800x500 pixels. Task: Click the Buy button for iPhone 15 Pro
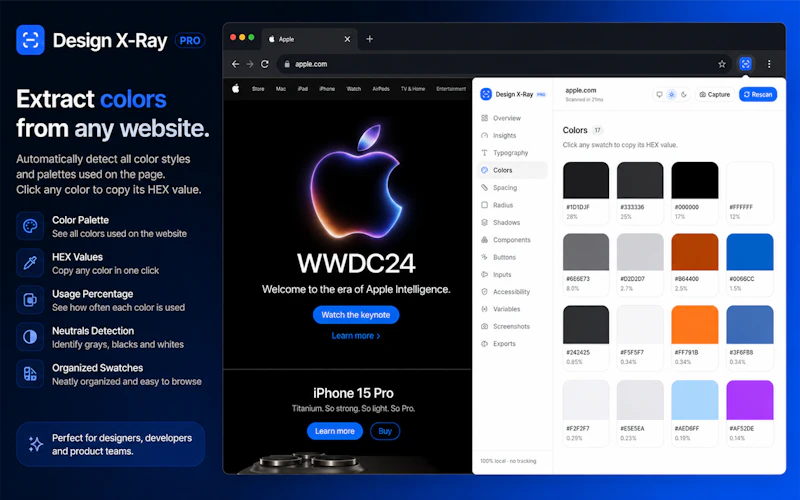coord(385,431)
